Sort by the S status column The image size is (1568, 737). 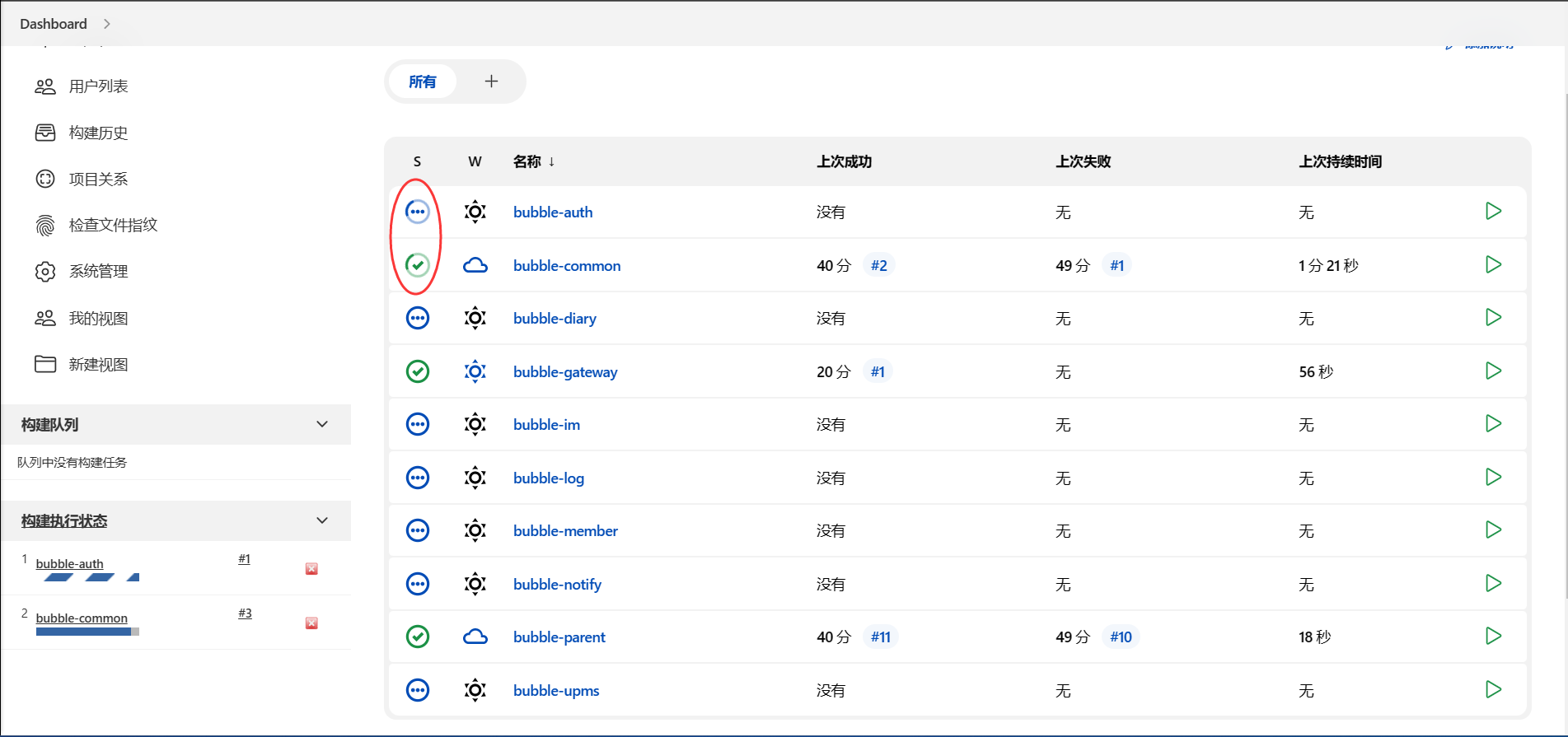tap(417, 161)
